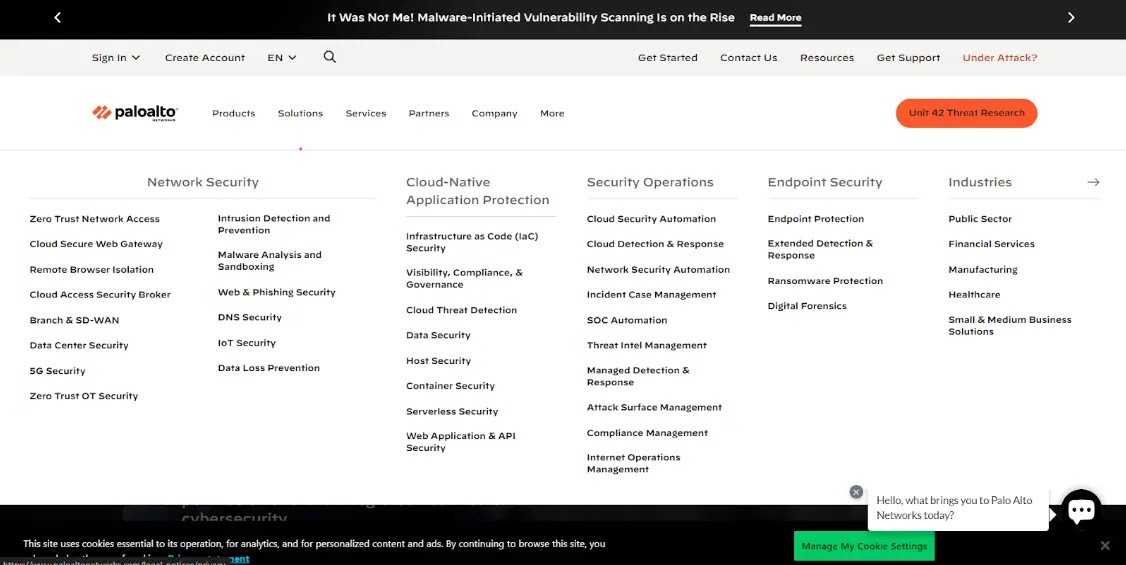Select Branch & SD-WAN

point(74,320)
